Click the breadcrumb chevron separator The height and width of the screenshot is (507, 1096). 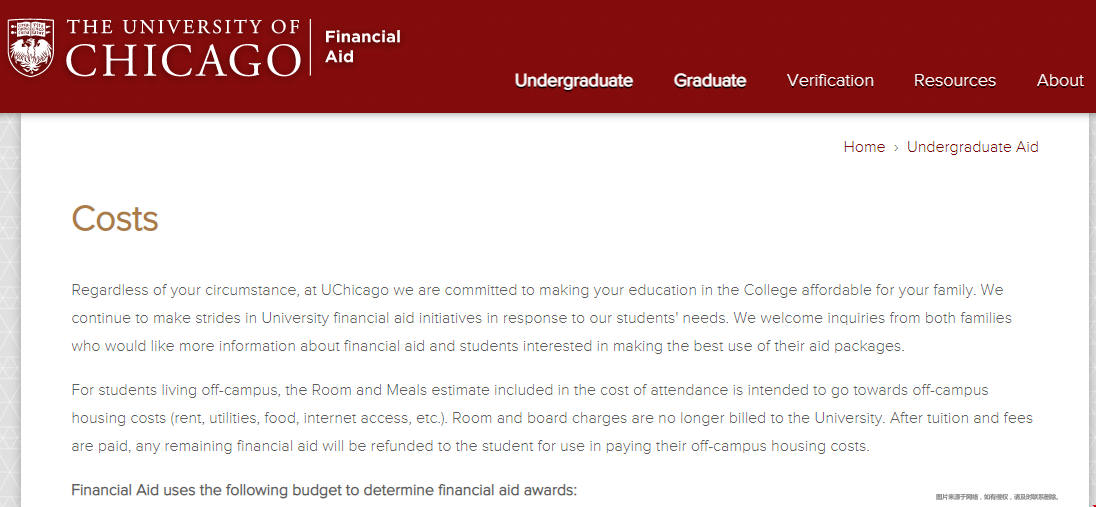point(895,148)
